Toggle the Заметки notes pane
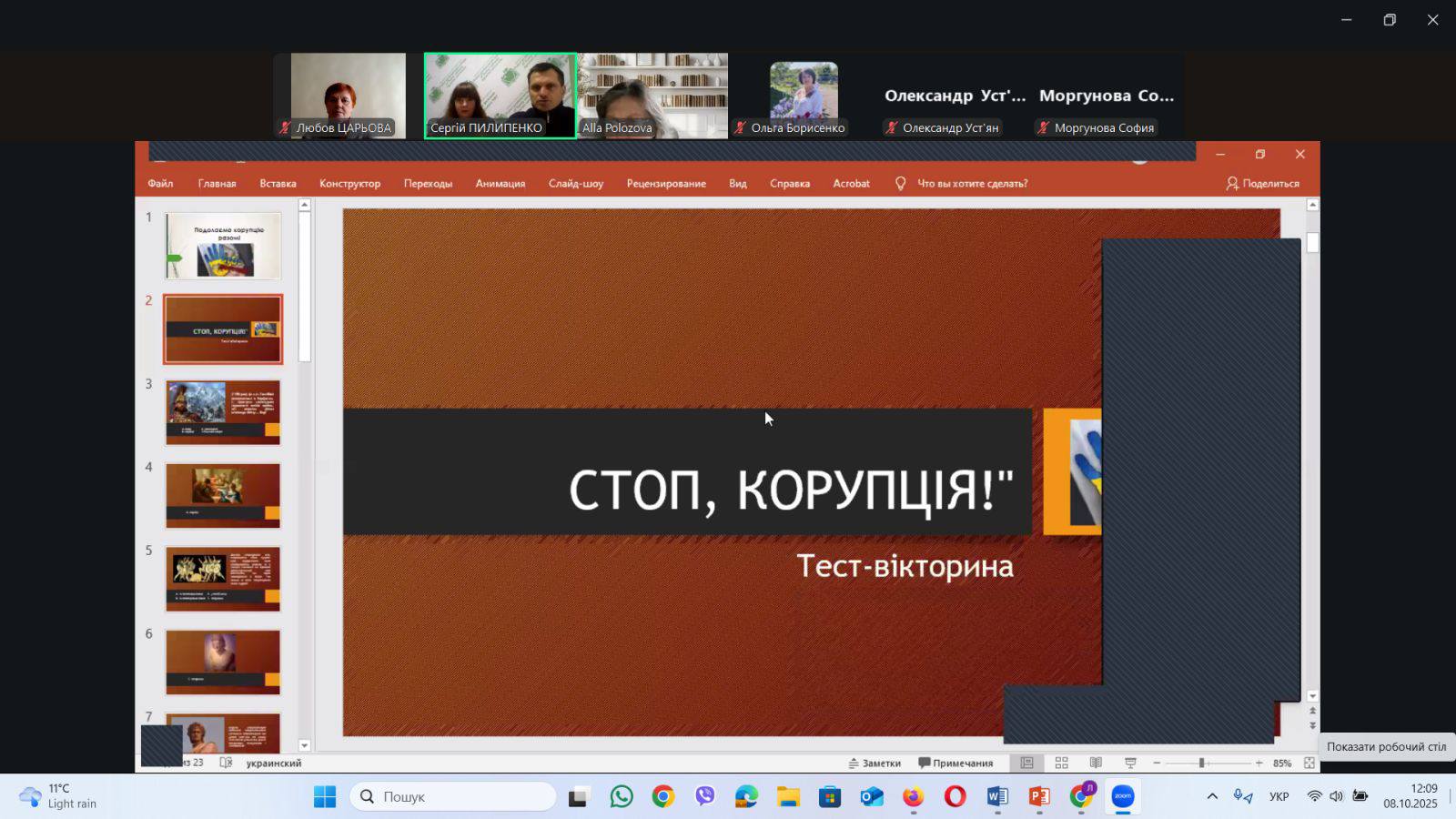The width and height of the screenshot is (1456, 819). [875, 763]
